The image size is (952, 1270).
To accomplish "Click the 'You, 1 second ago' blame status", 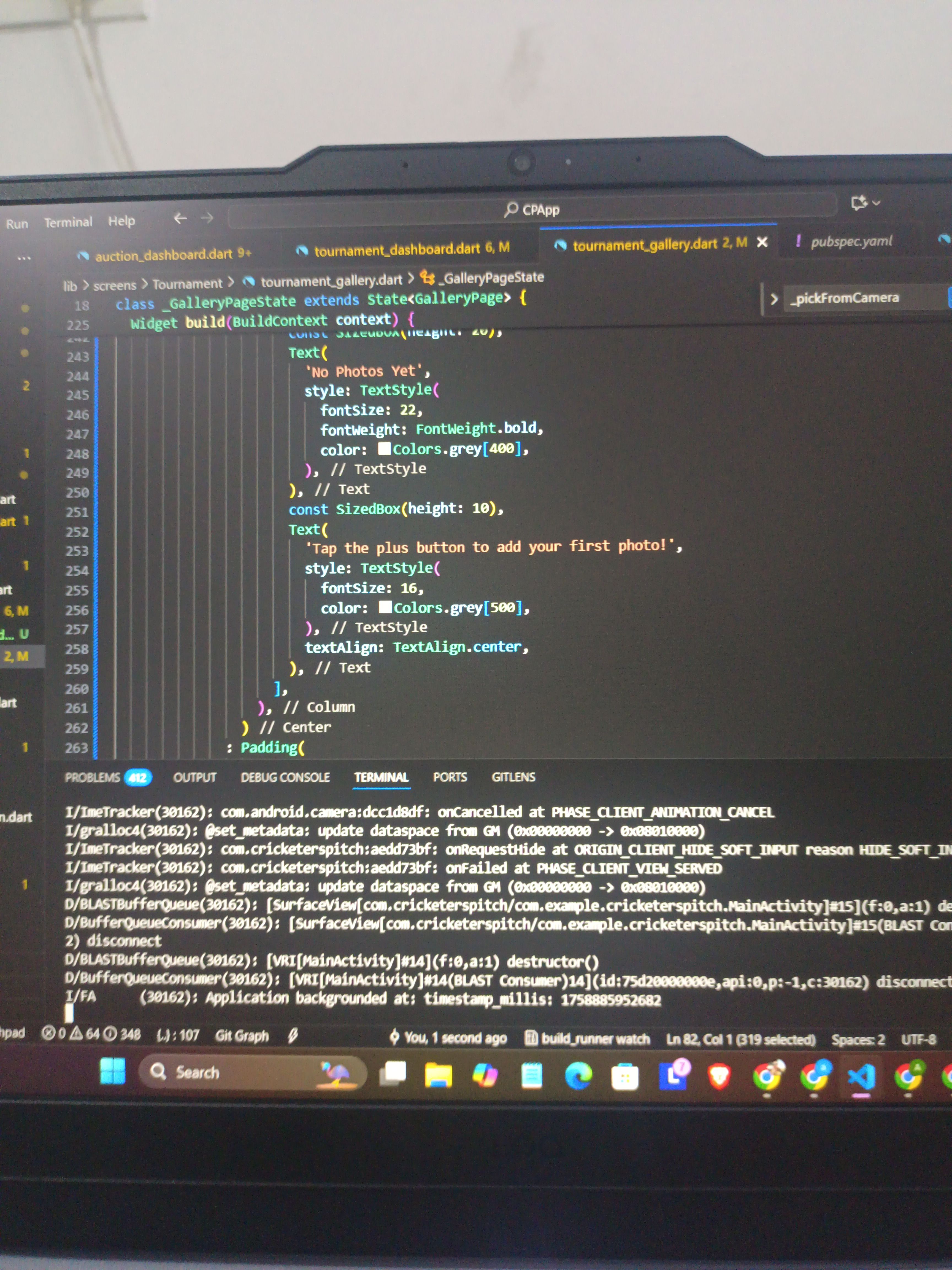I will click(x=448, y=1037).
